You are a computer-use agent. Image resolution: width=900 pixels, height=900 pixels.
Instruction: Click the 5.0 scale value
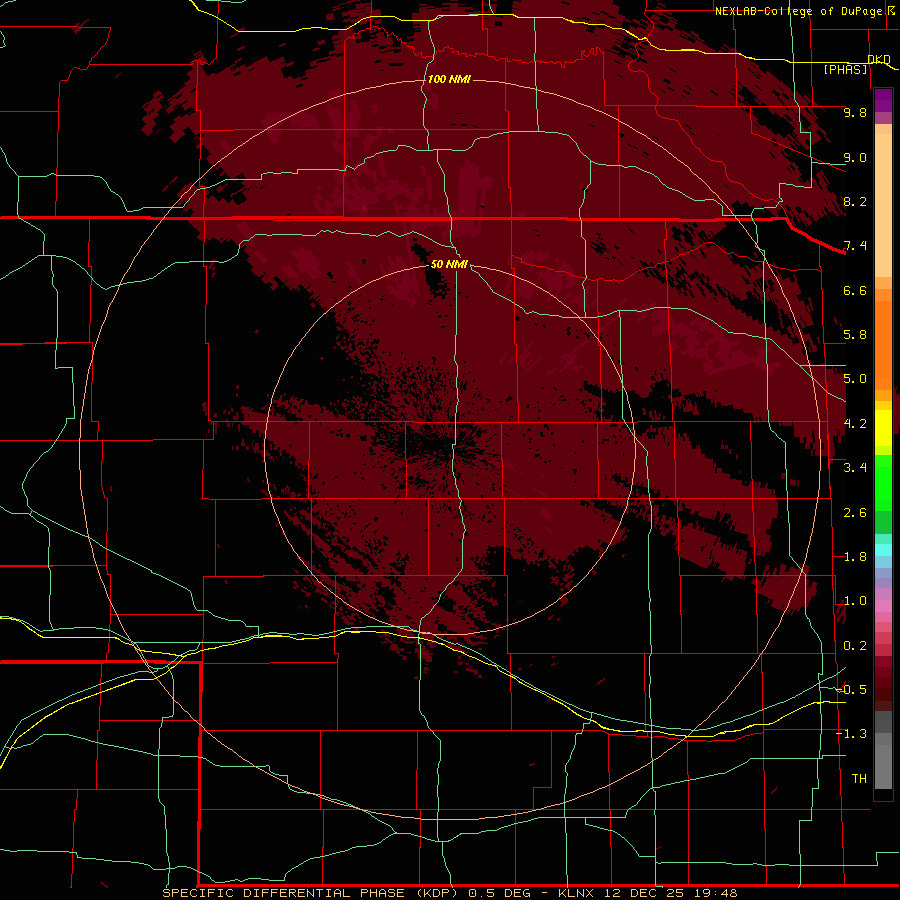click(855, 379)
